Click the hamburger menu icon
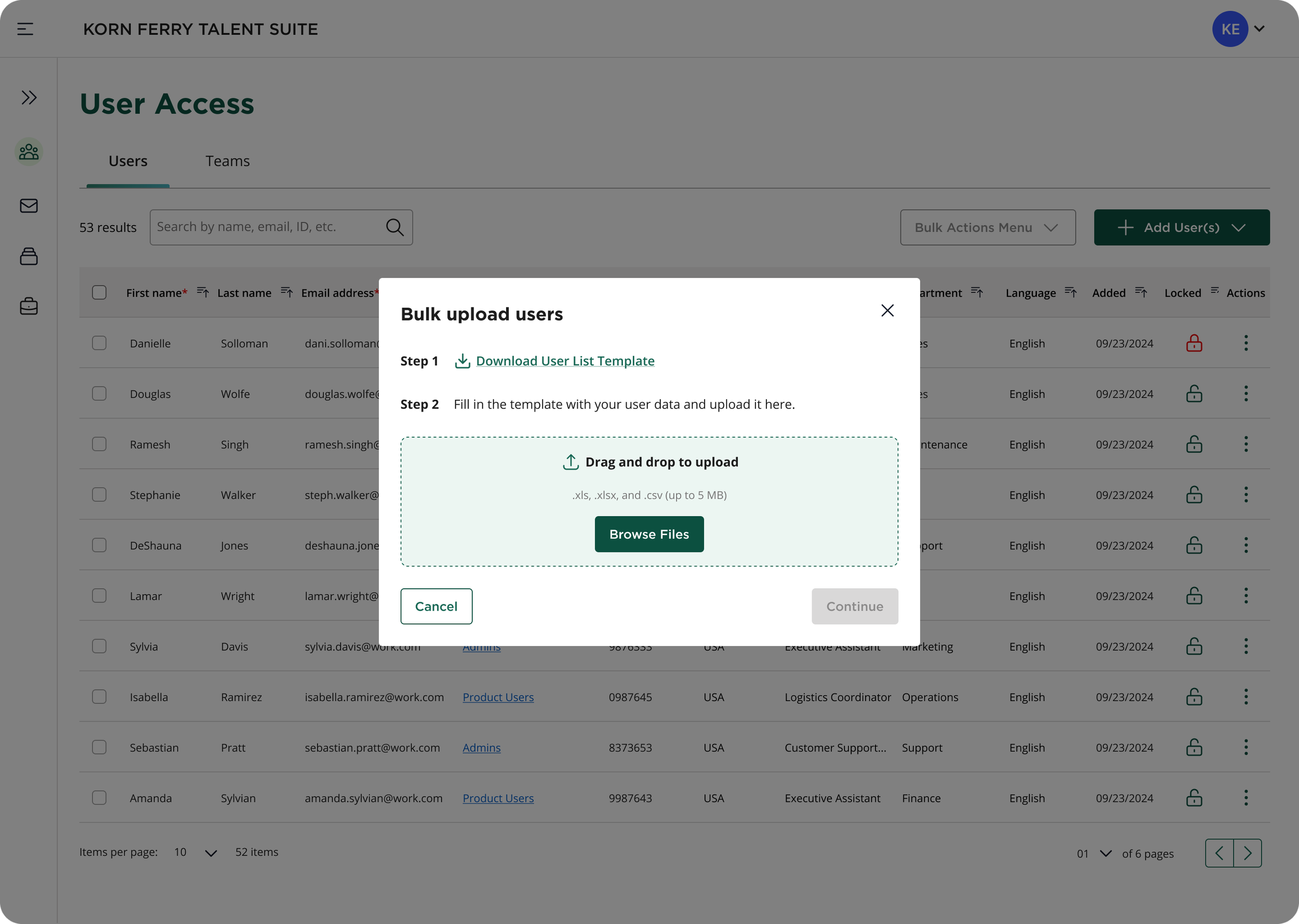This screenshot has height=924, width=1299. pos(25,29)
